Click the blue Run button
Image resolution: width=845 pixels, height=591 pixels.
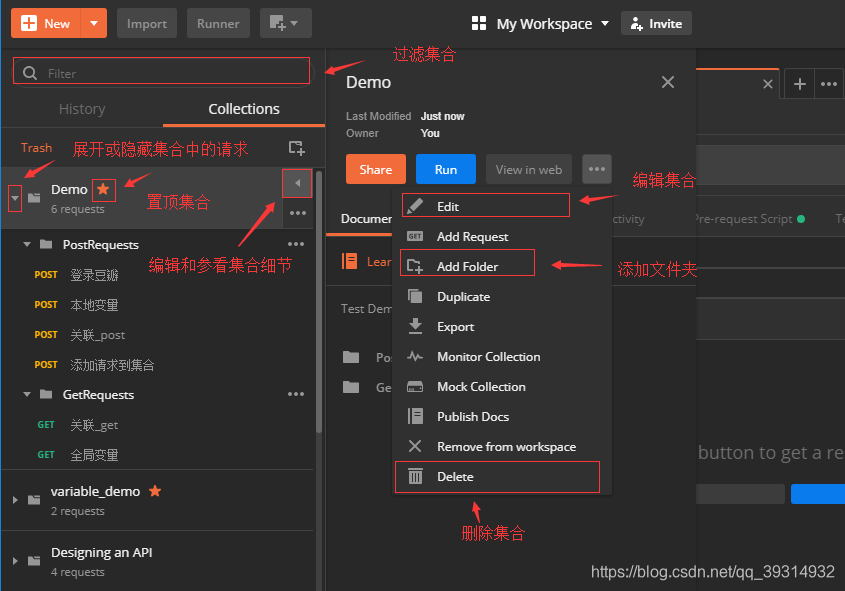point(446,169)
